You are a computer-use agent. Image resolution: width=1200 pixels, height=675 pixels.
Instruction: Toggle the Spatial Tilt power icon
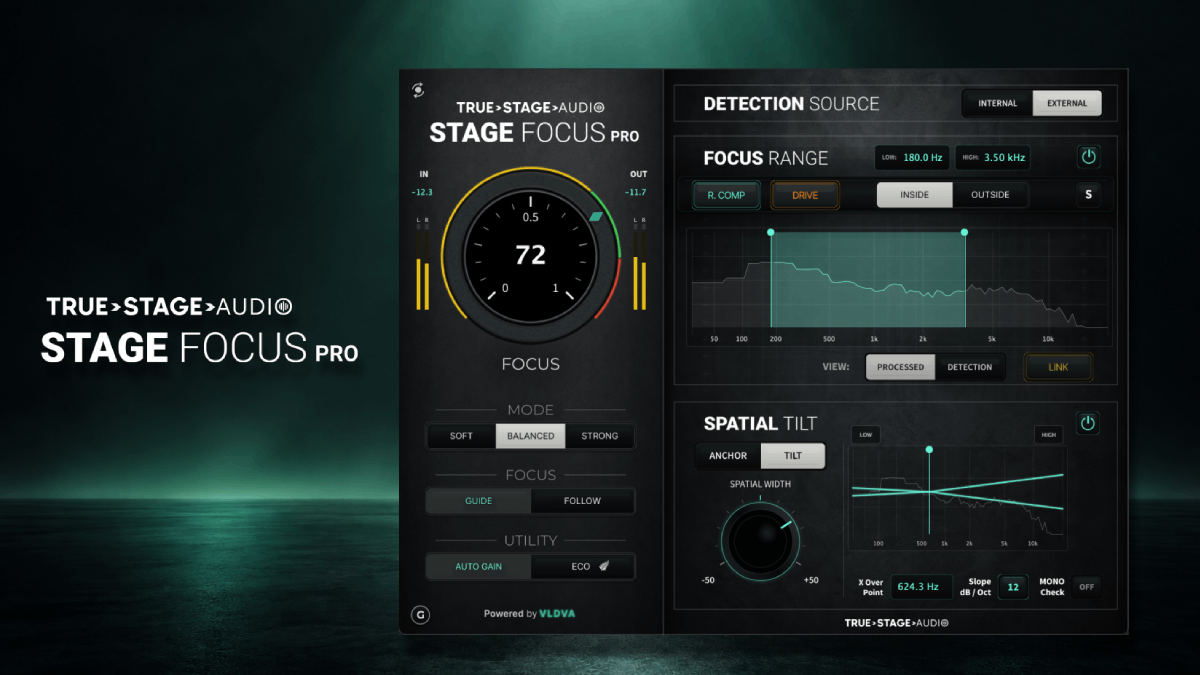[1088, 423]
